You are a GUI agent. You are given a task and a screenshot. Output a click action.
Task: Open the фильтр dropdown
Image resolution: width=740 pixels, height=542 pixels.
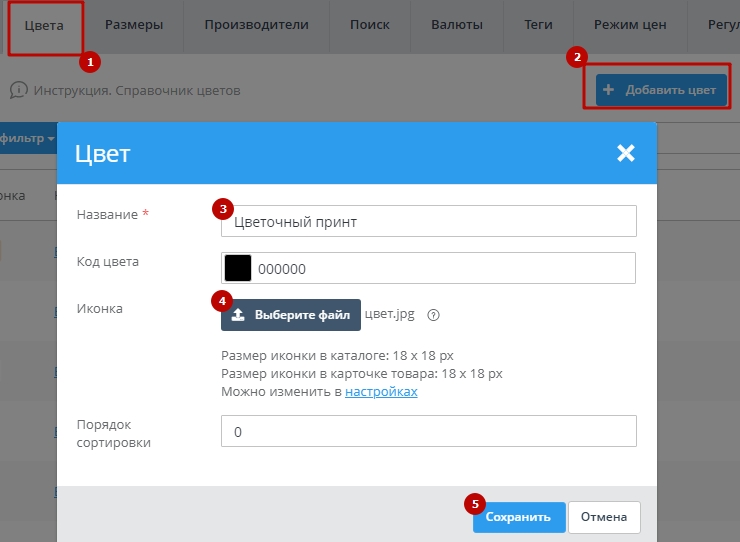pyautogui.click(x=27, y=138)
